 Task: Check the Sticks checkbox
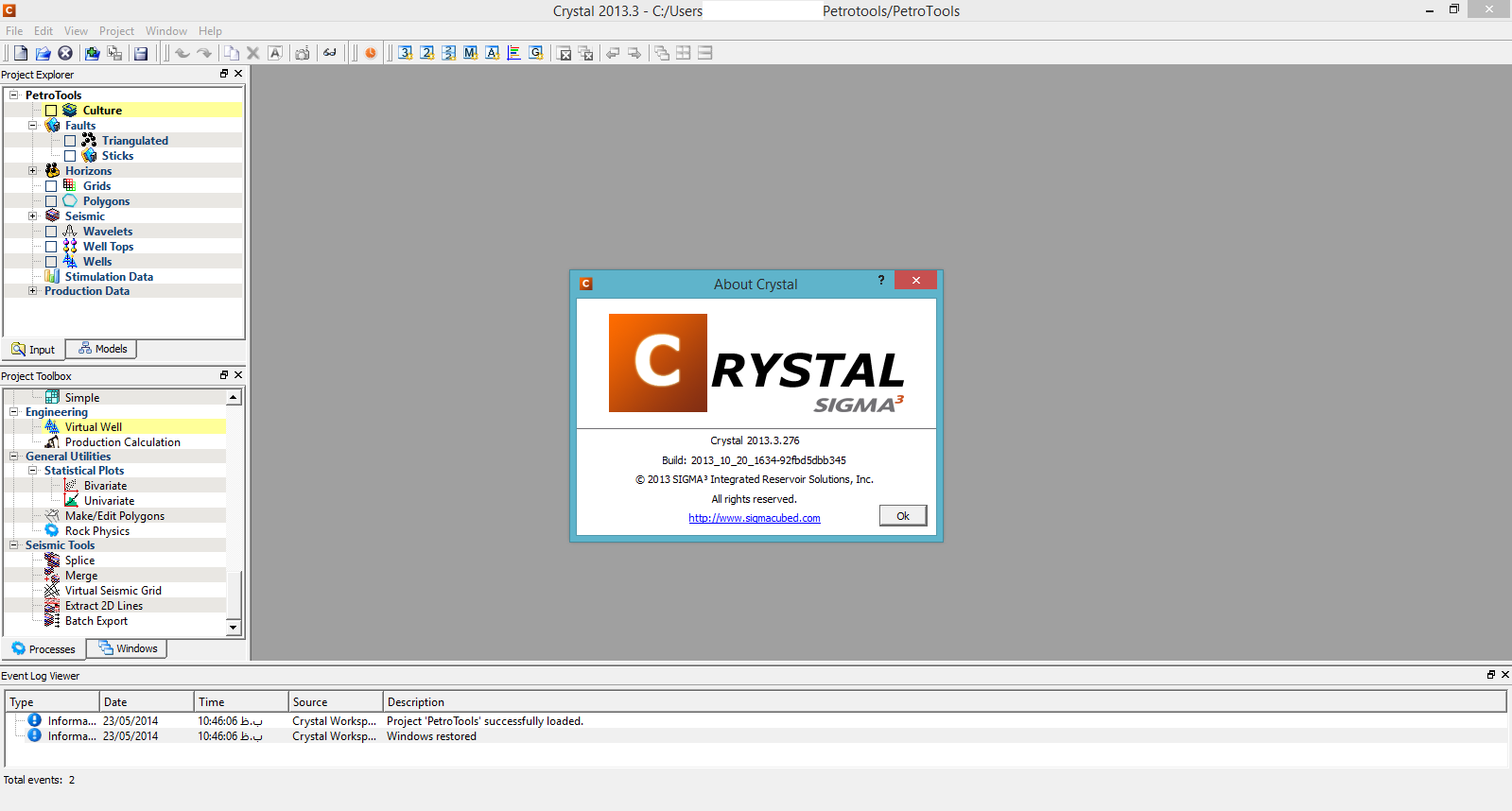[70, 156]
